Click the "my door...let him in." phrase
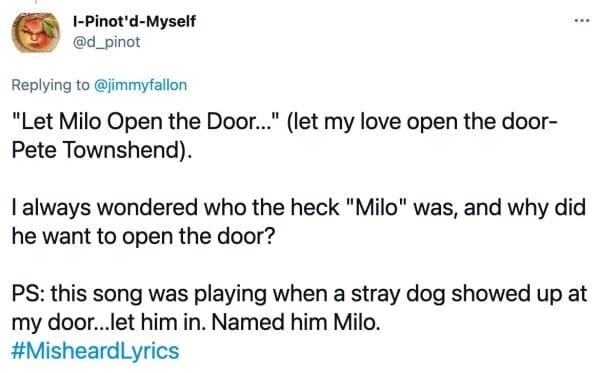Viewport: 600px width, 373px height. tap(109, 323)
